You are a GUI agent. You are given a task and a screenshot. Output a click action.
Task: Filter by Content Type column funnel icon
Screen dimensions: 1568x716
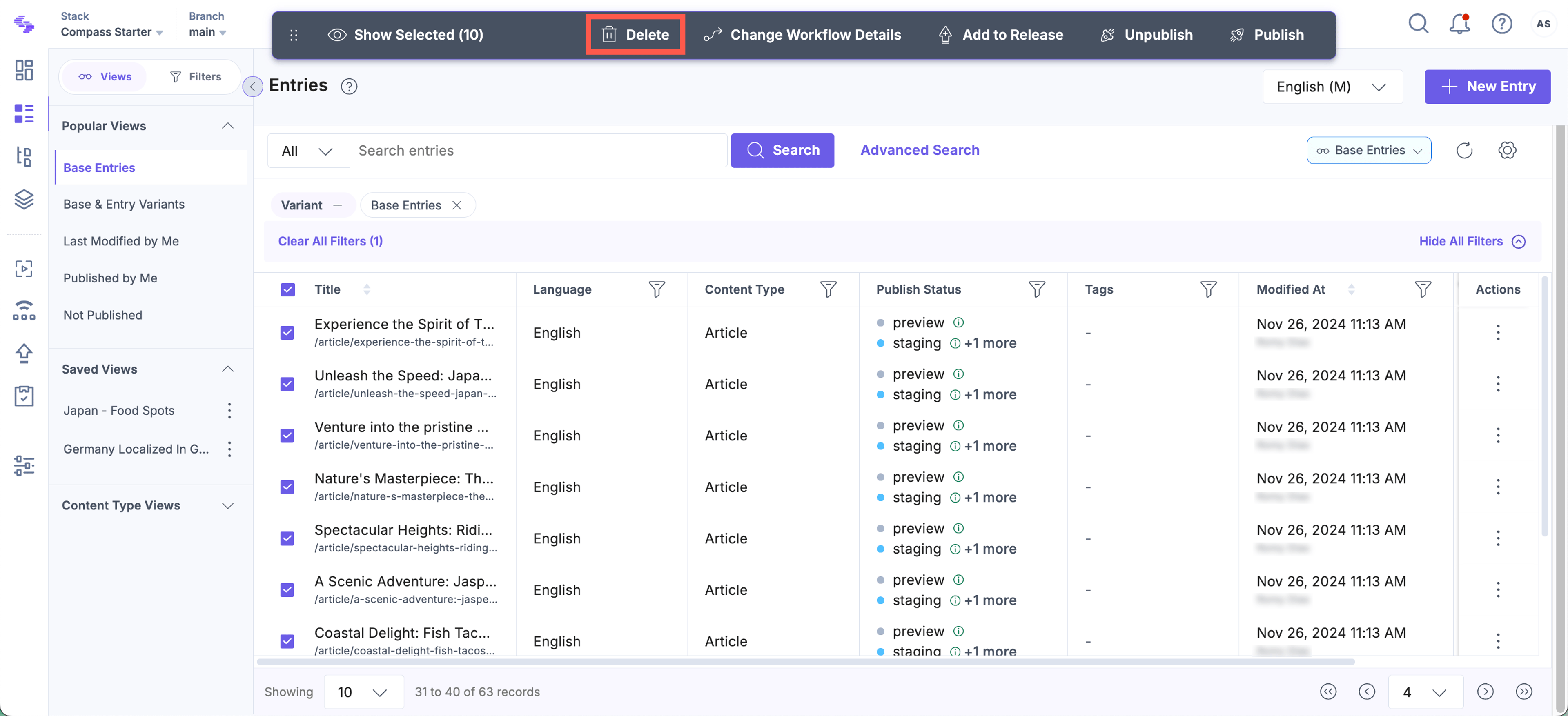(x=828, y=289)
